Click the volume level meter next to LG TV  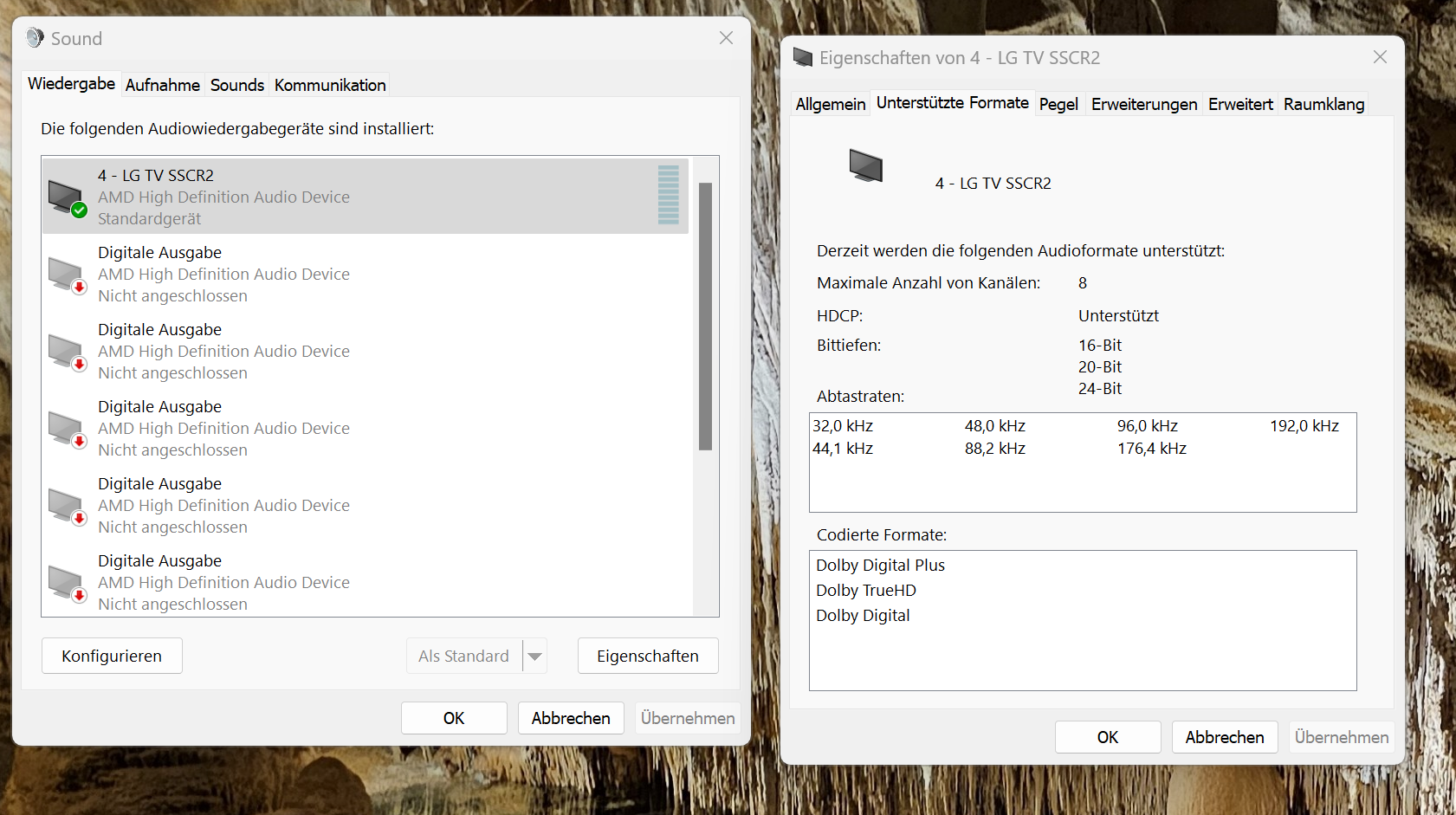pos(667,196)
